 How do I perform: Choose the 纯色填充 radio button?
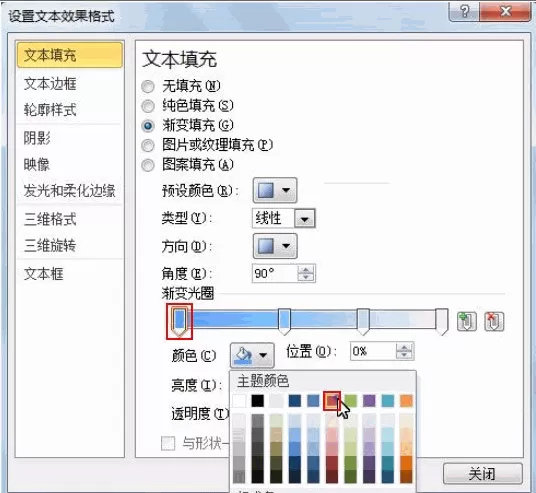[148, 106]
